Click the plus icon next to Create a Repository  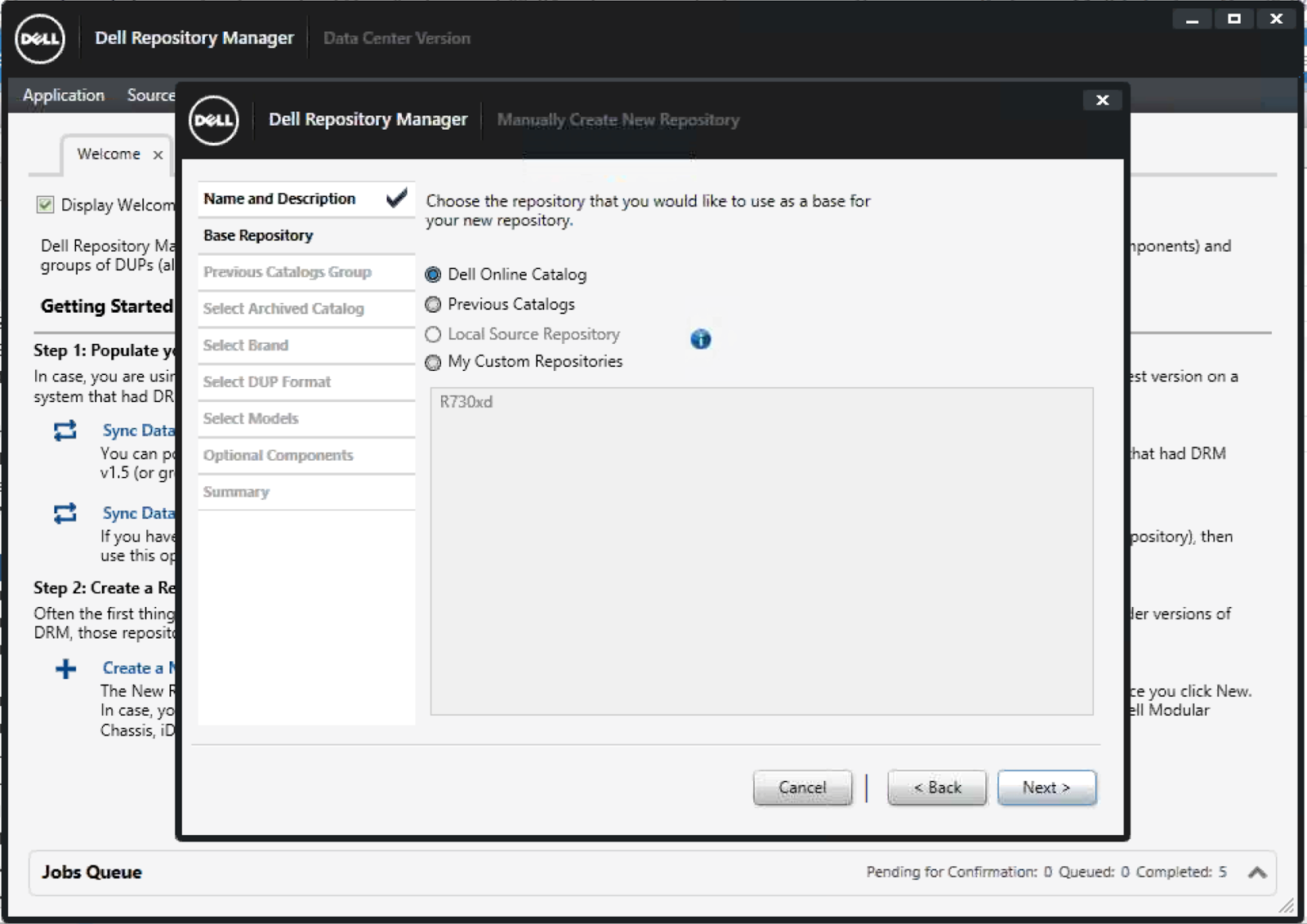click(65, 668)
